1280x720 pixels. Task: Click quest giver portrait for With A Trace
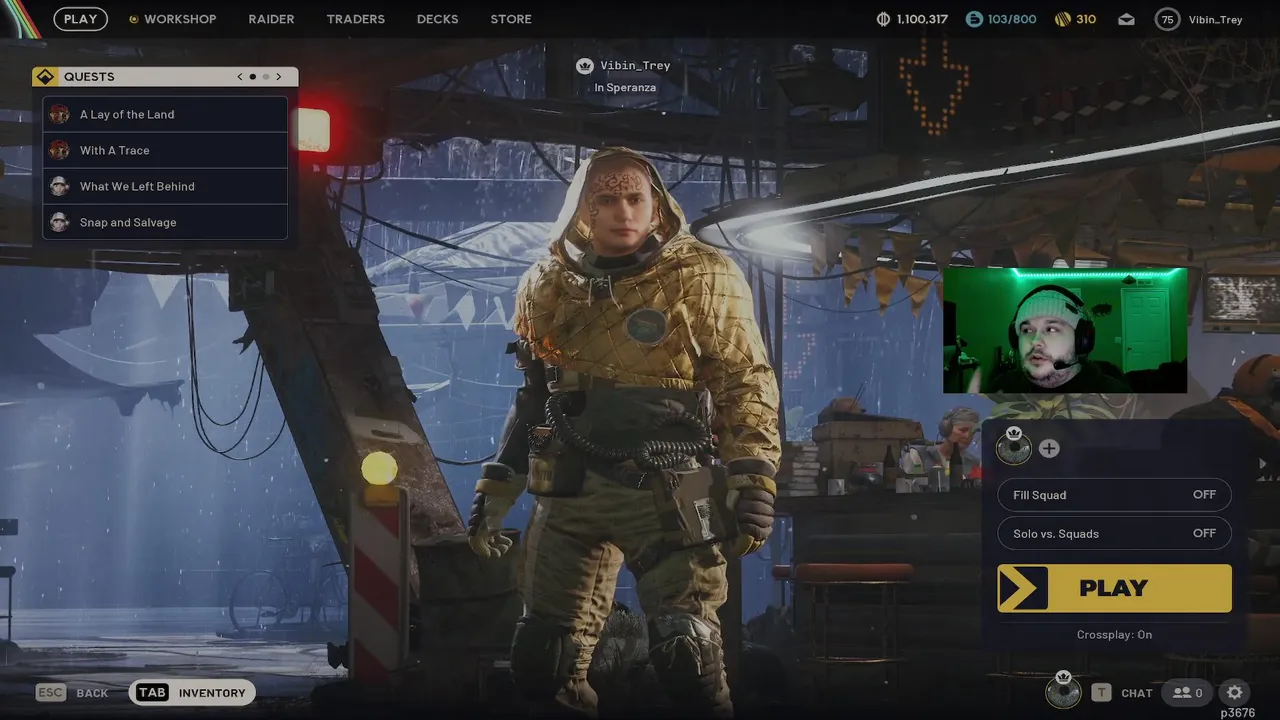pyautogui.click(x=60, y=150)
